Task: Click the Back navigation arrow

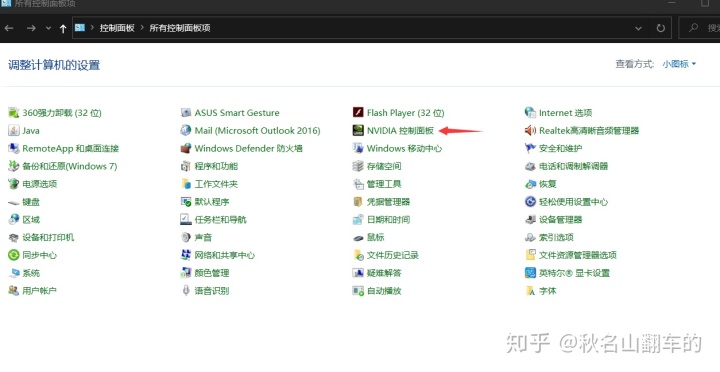Action: click(9, 28)
